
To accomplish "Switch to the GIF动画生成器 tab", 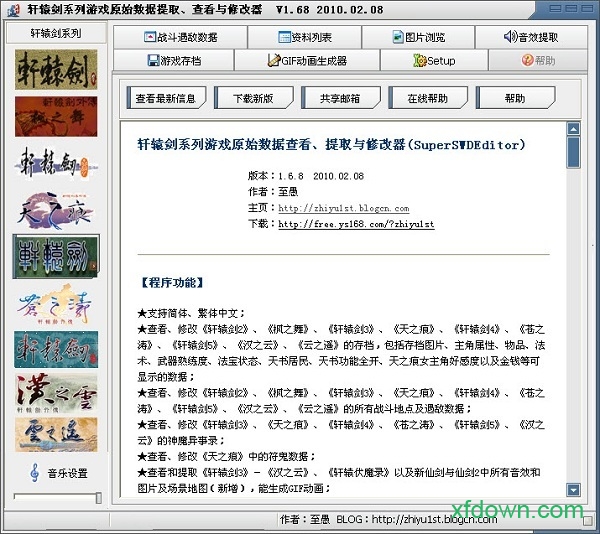I will point(306,60).
